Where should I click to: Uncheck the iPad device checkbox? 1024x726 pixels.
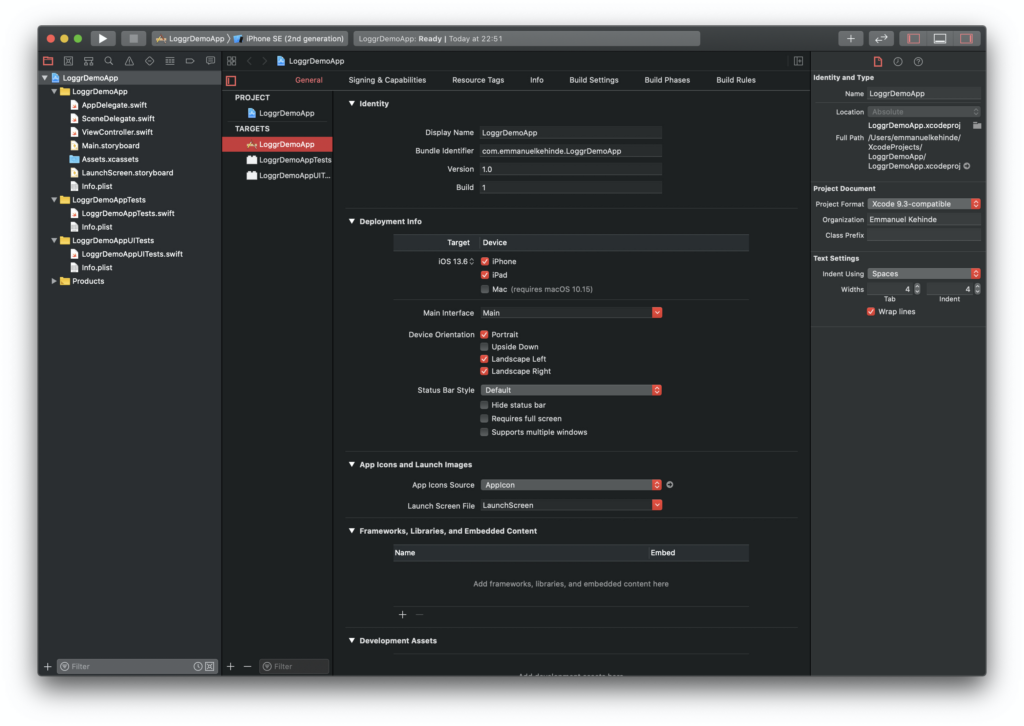(485, 275)
